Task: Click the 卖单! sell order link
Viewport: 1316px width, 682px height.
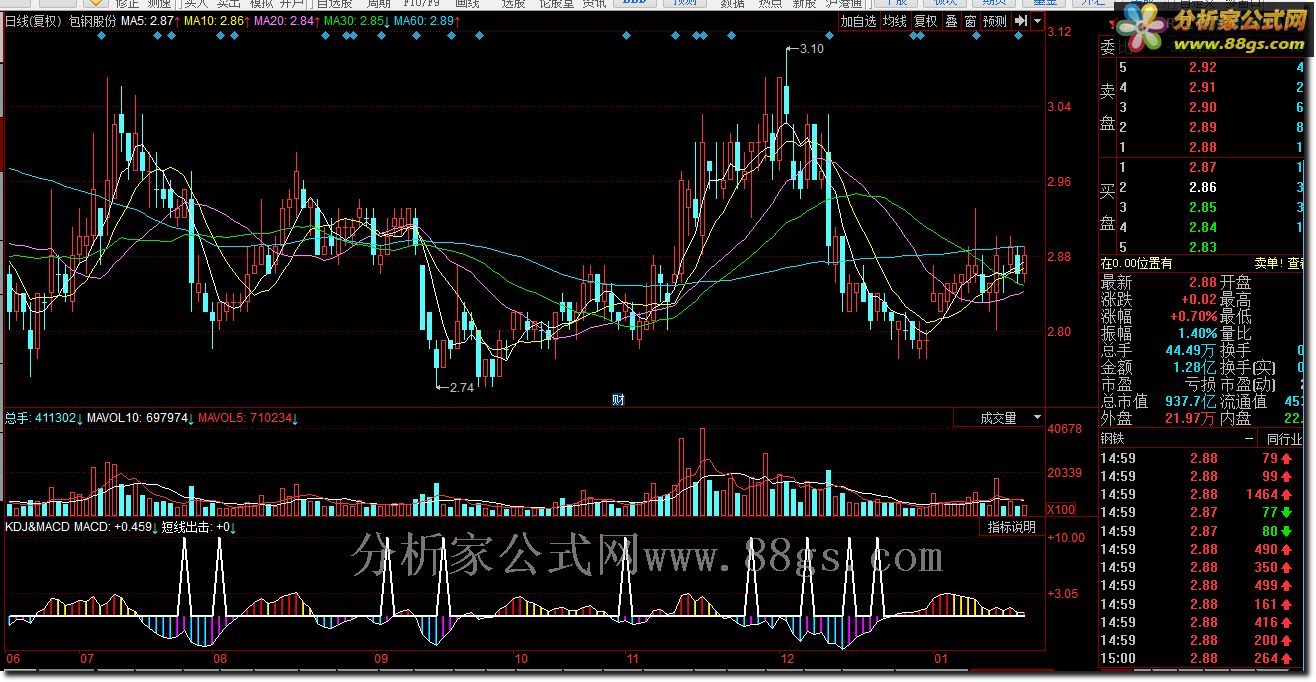Action: [1267, 264]
